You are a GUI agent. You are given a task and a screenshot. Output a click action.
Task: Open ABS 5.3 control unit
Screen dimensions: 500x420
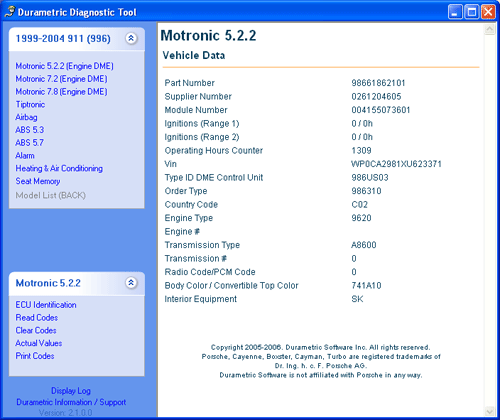[30, 130]
